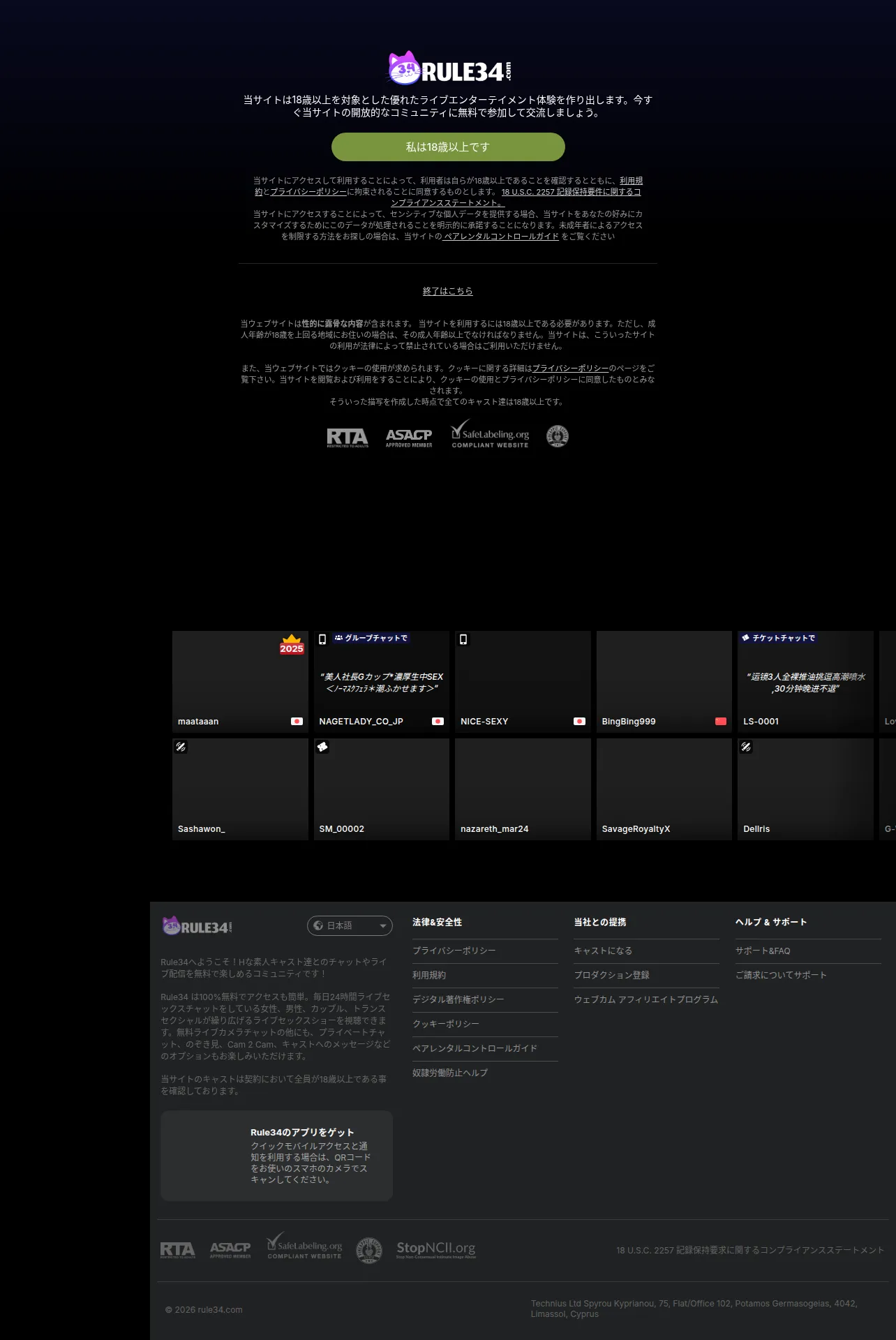
Task: Click the Rule34 logo in the footer
Action: click(197, 926)
